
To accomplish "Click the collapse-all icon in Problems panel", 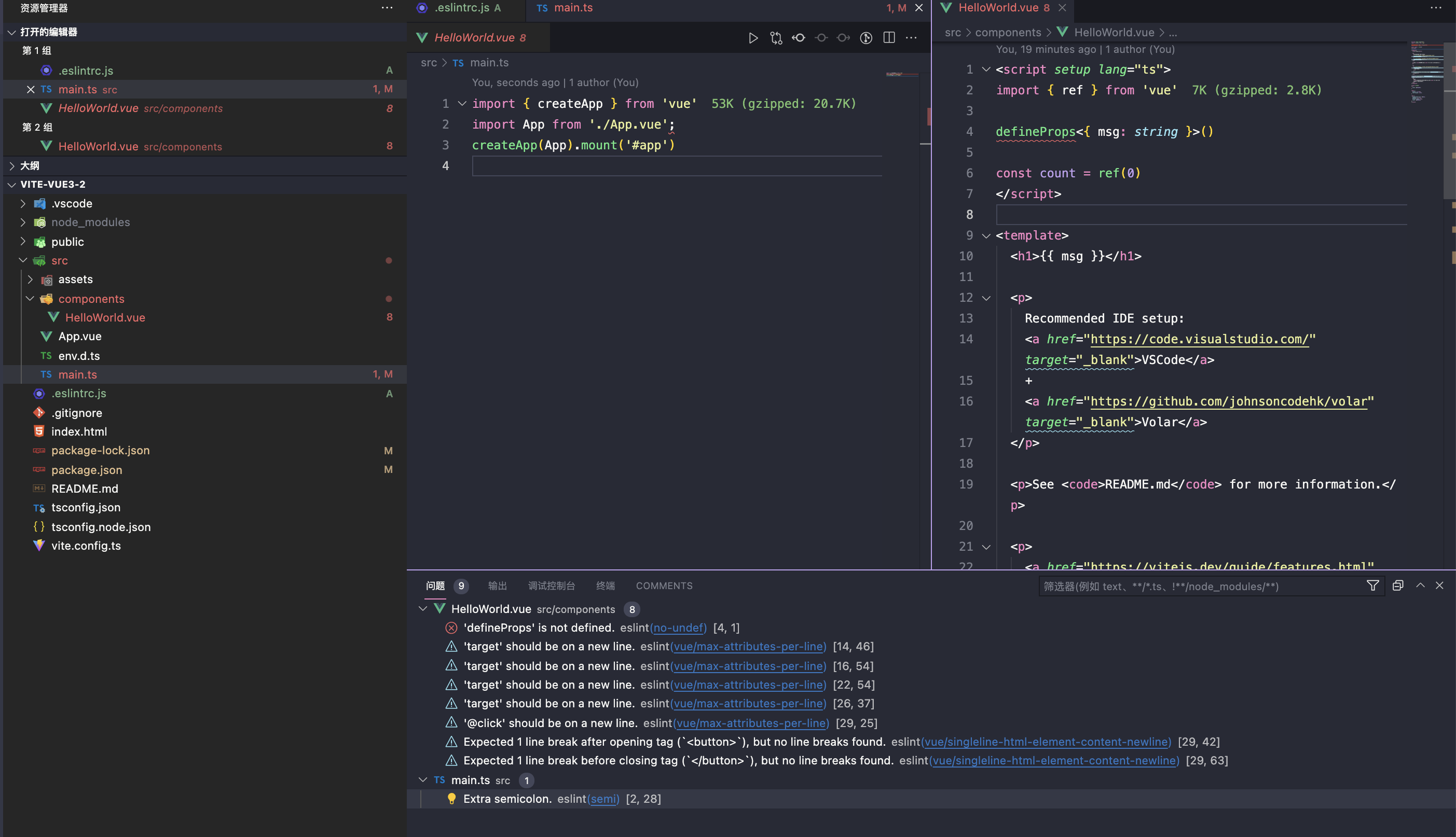I will [x=1398, y=586].
